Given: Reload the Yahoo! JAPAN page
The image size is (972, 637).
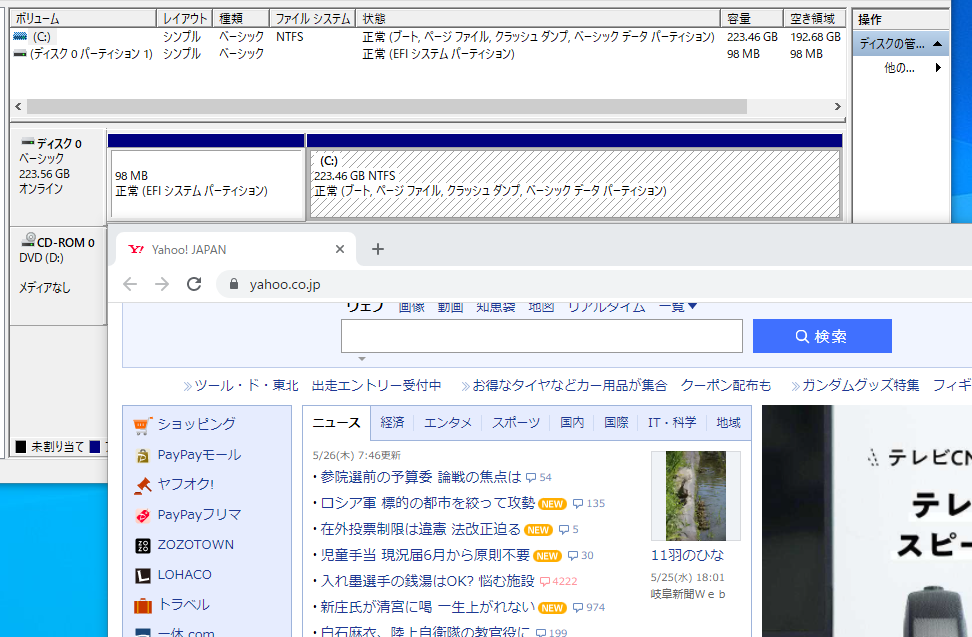Looking at the screenshot, I should [194, 284].
